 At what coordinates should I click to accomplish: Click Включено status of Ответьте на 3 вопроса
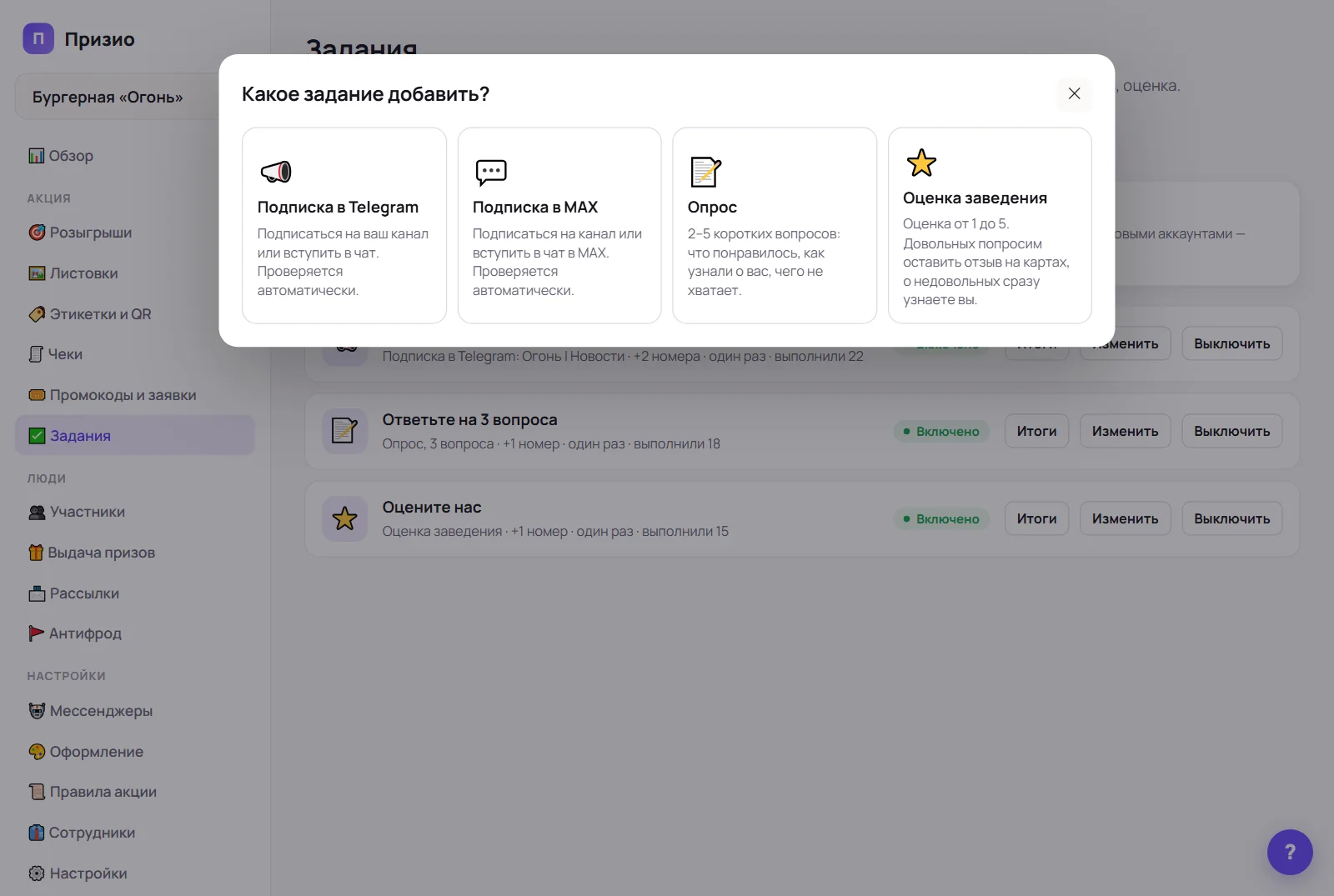click(941, 431)
